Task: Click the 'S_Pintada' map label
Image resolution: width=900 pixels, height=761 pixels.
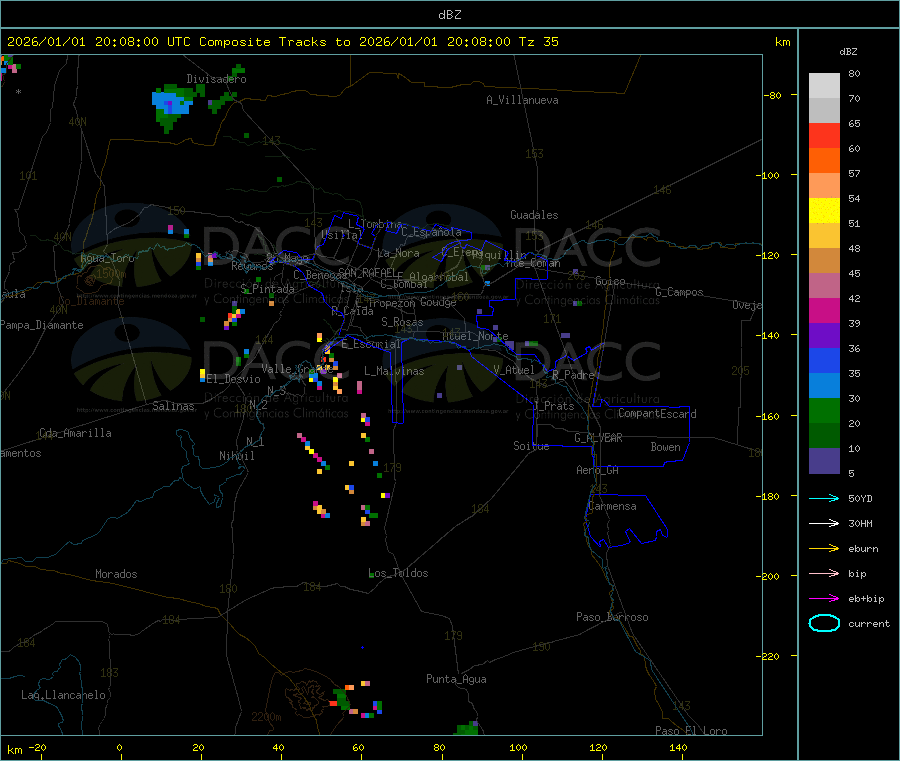Action: click(x=267, y=289)
